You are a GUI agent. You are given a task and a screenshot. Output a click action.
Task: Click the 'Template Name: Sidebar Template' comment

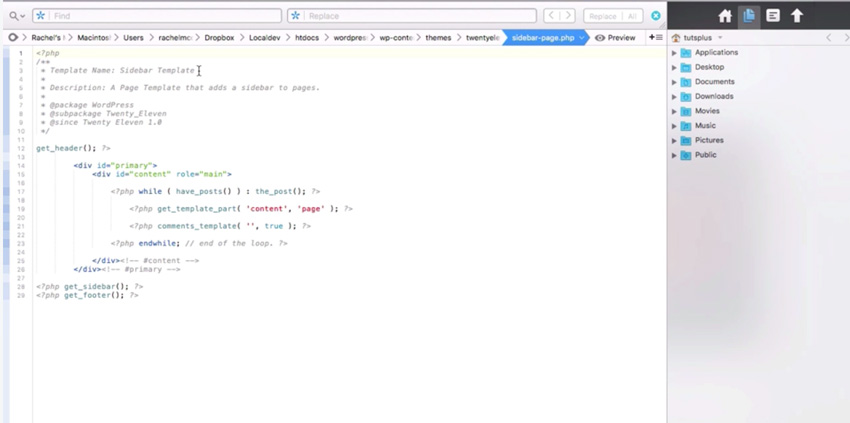pos(122,70)
